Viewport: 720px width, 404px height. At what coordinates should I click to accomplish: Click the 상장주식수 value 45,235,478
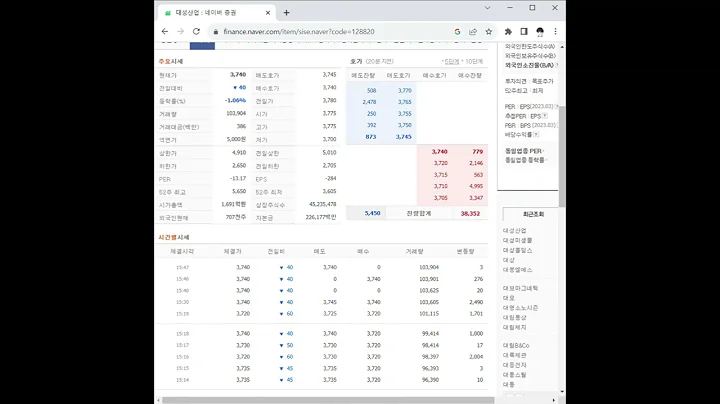coord(323,204)
